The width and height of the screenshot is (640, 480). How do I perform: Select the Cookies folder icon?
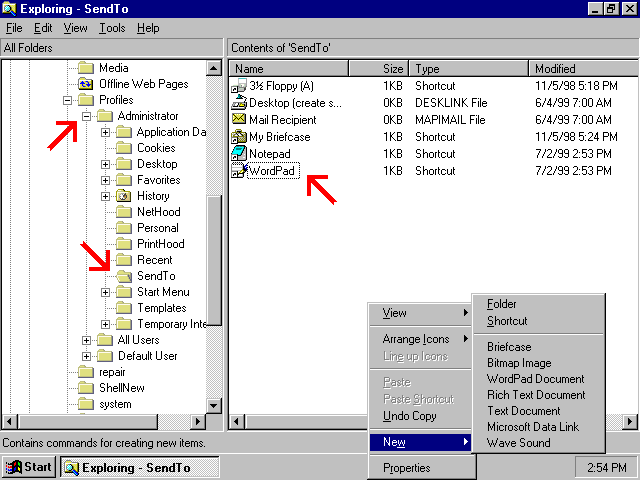(124, 148)
